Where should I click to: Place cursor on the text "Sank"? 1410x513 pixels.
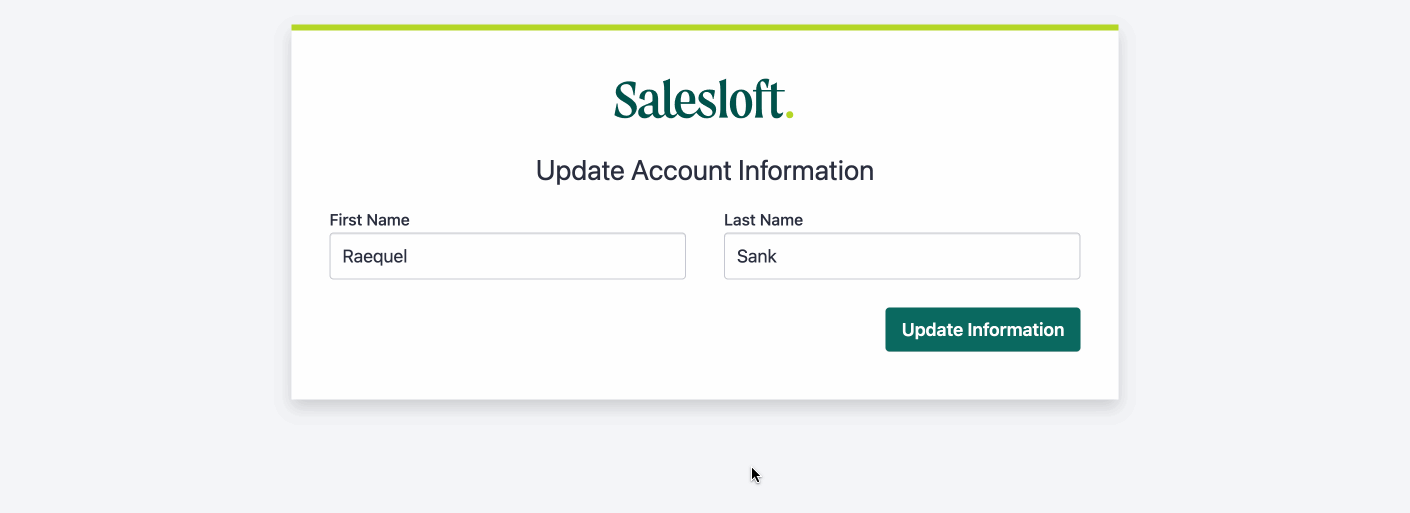[757, 256]
